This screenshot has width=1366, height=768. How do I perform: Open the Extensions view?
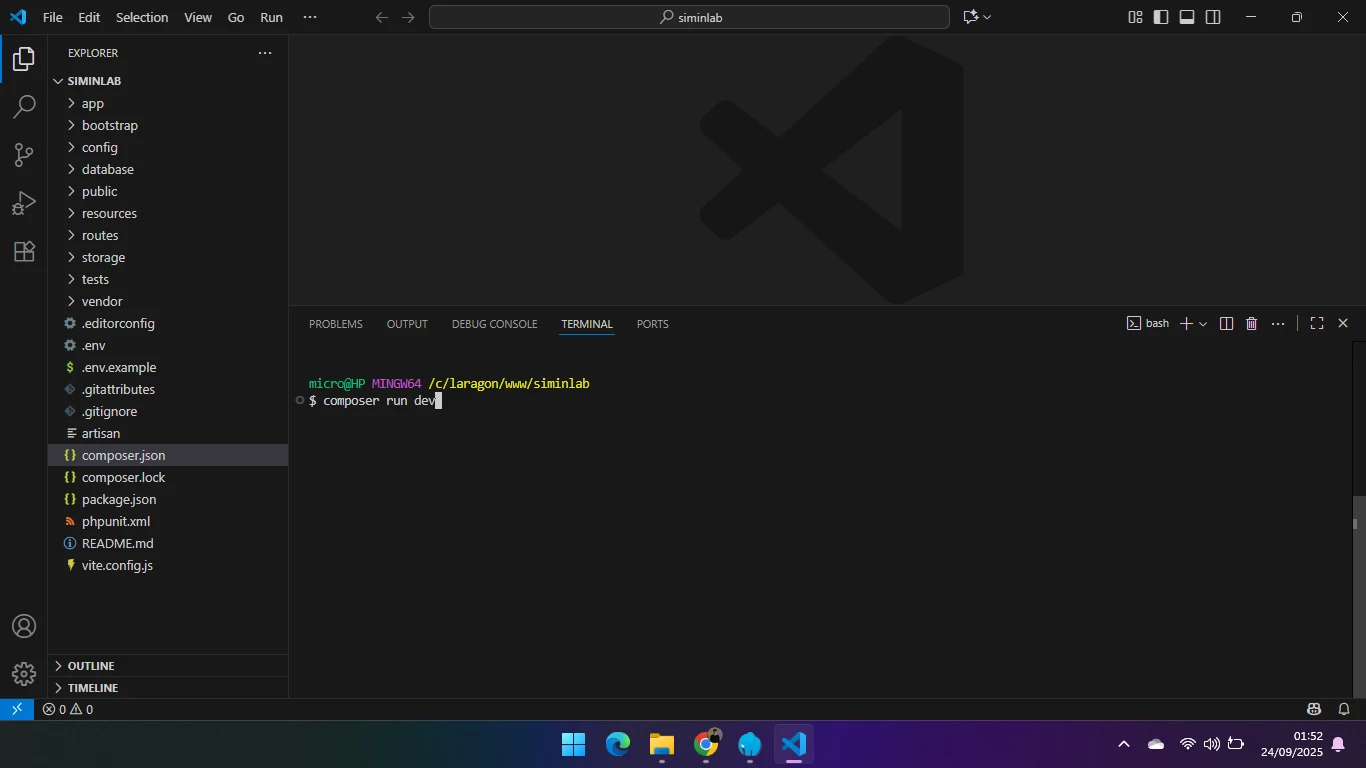click(x=24, y=251)
